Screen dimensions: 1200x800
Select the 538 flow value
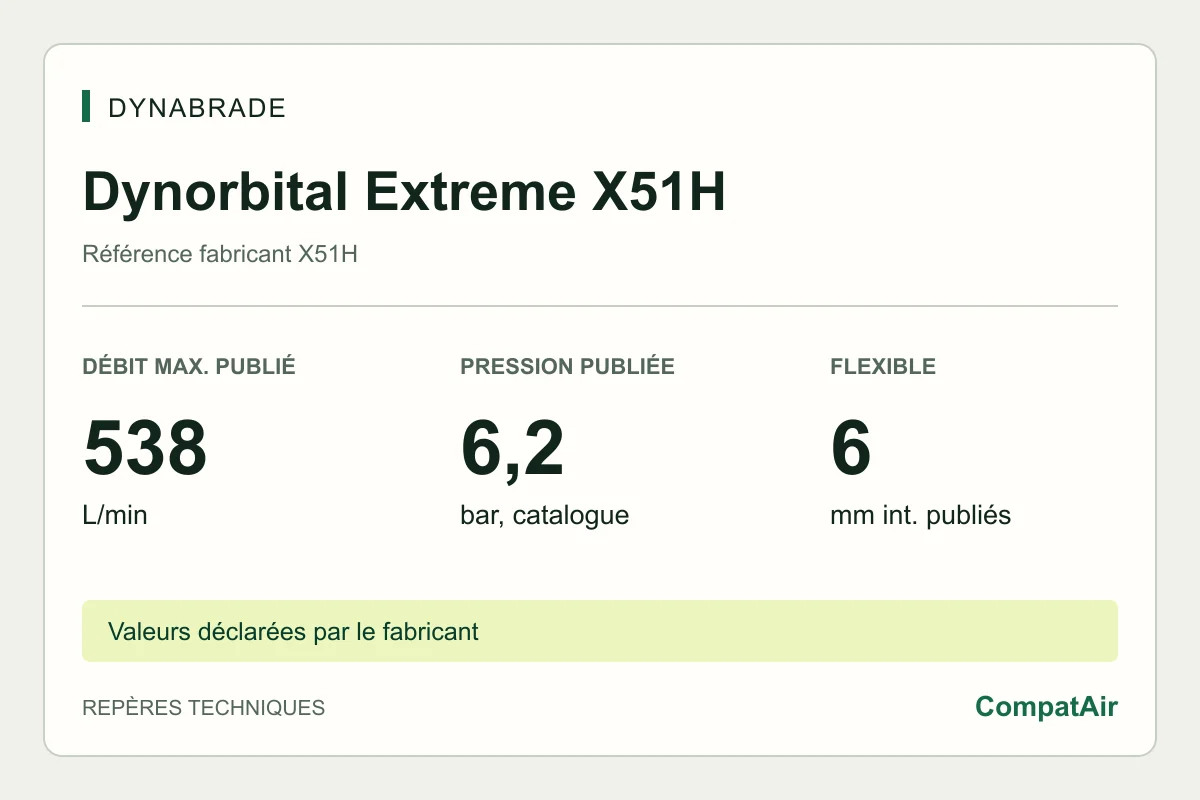[145, 448]
